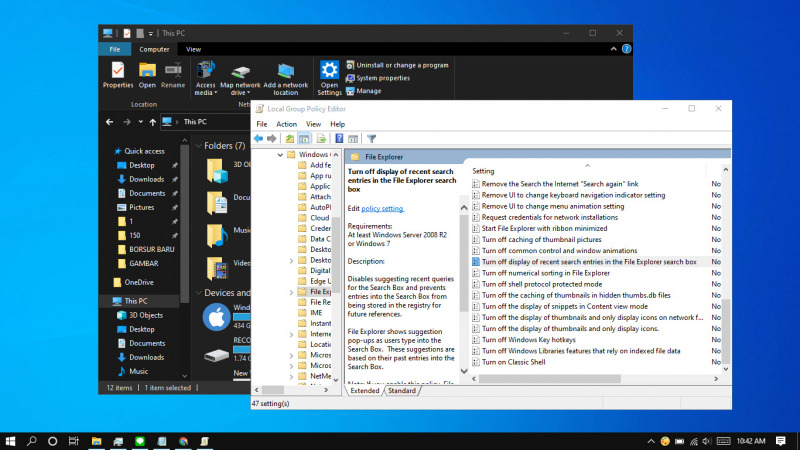Image resolution: width=800 pixels, height=450 pixels.
Task: Click taskbar Search magnifier icon
Action: coord(32,441)
